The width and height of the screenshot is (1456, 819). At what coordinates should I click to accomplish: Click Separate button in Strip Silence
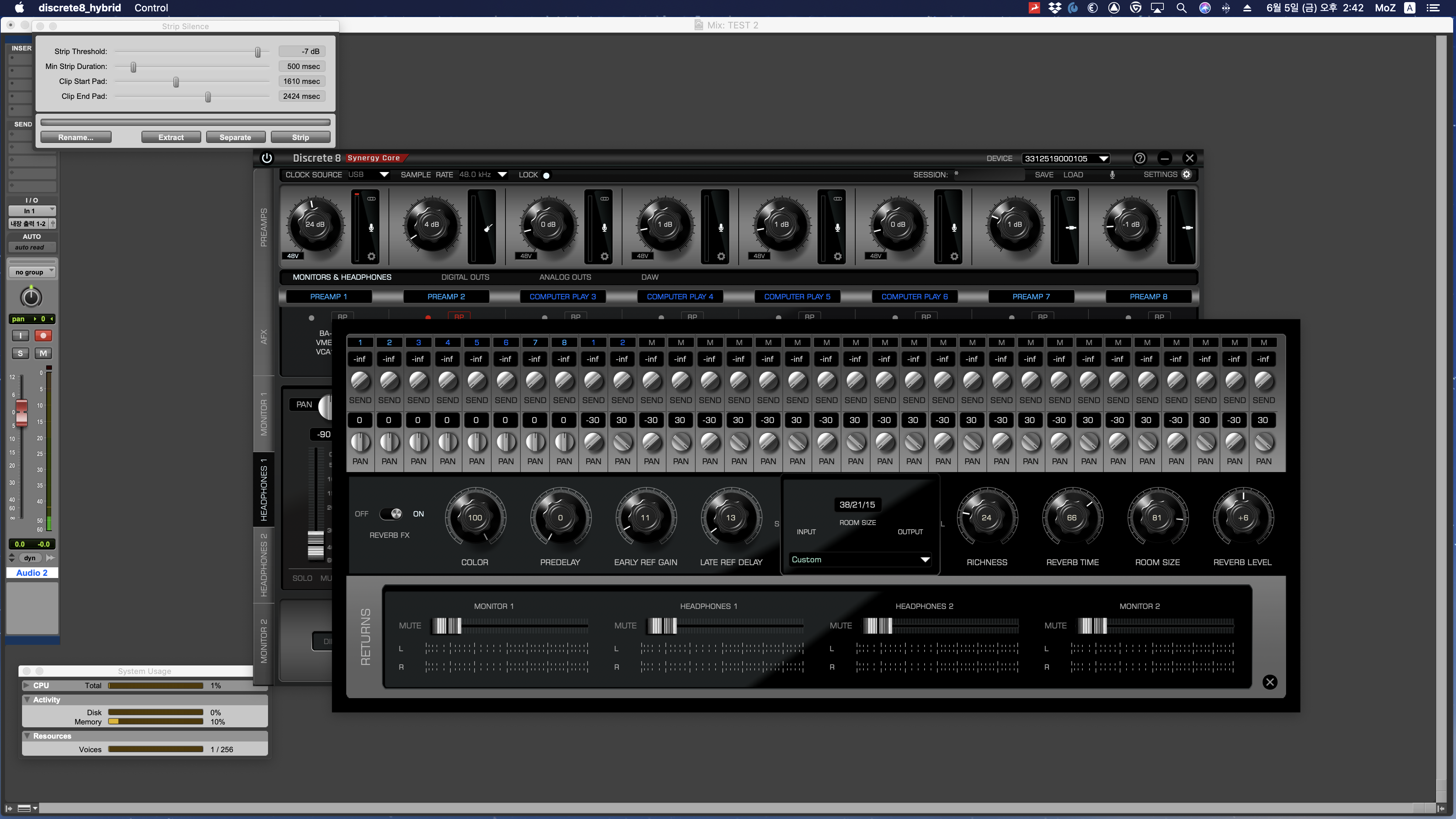tap(235, 137)
